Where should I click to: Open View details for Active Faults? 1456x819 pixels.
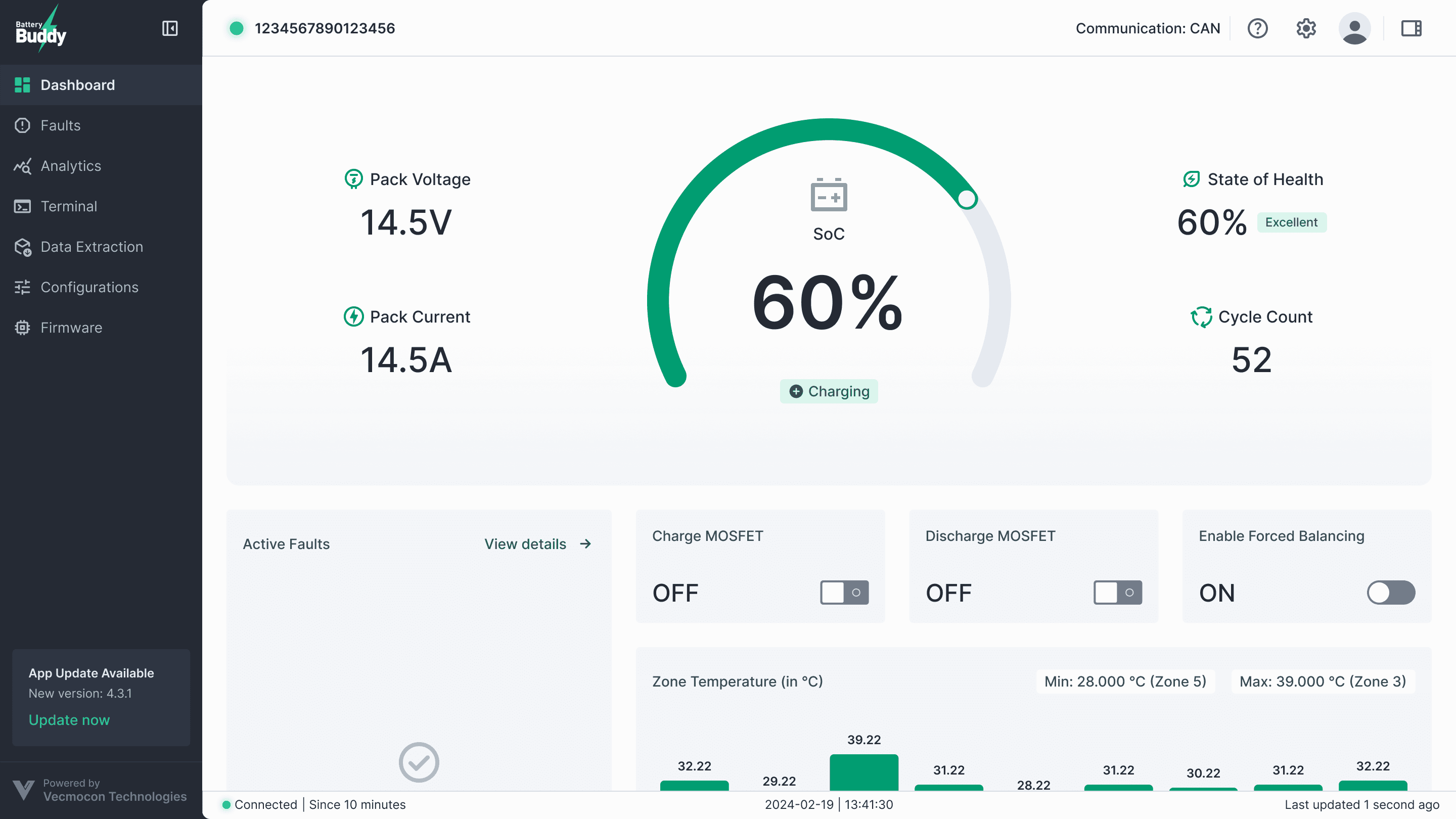(525, 544)
